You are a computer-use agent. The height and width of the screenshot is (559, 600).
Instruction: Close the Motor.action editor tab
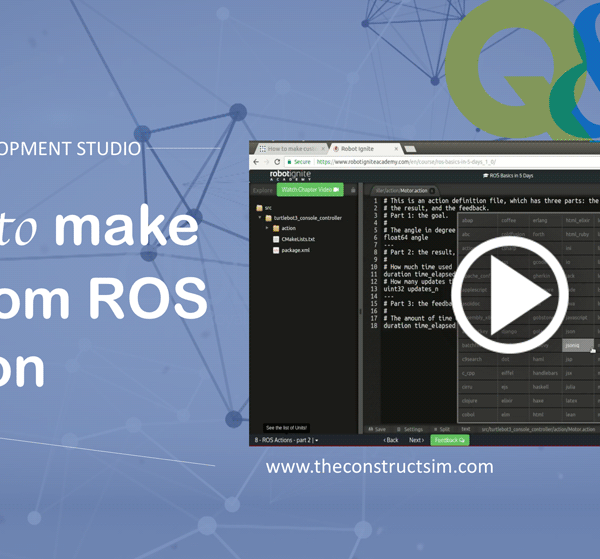pos(432,191)
